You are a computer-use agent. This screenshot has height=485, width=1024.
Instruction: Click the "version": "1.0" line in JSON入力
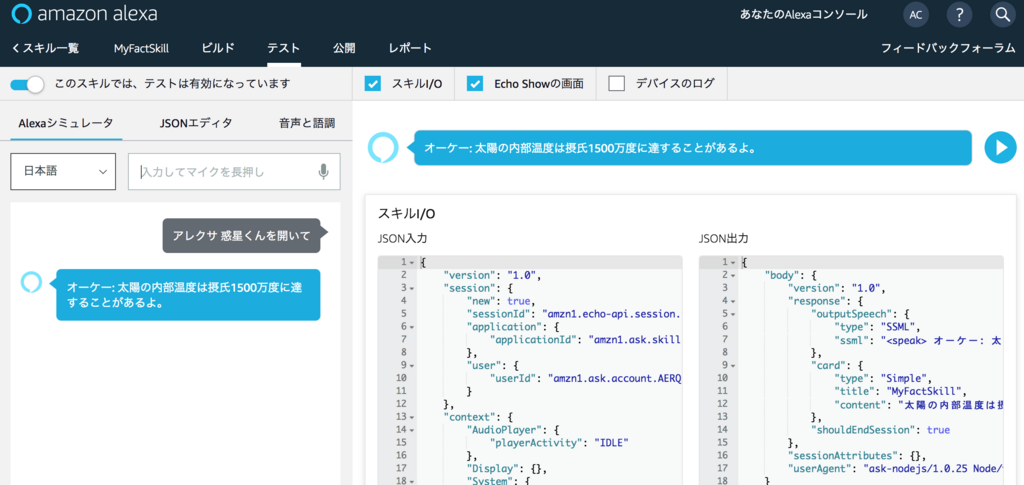pyautogui.click(x=492, y=275)
